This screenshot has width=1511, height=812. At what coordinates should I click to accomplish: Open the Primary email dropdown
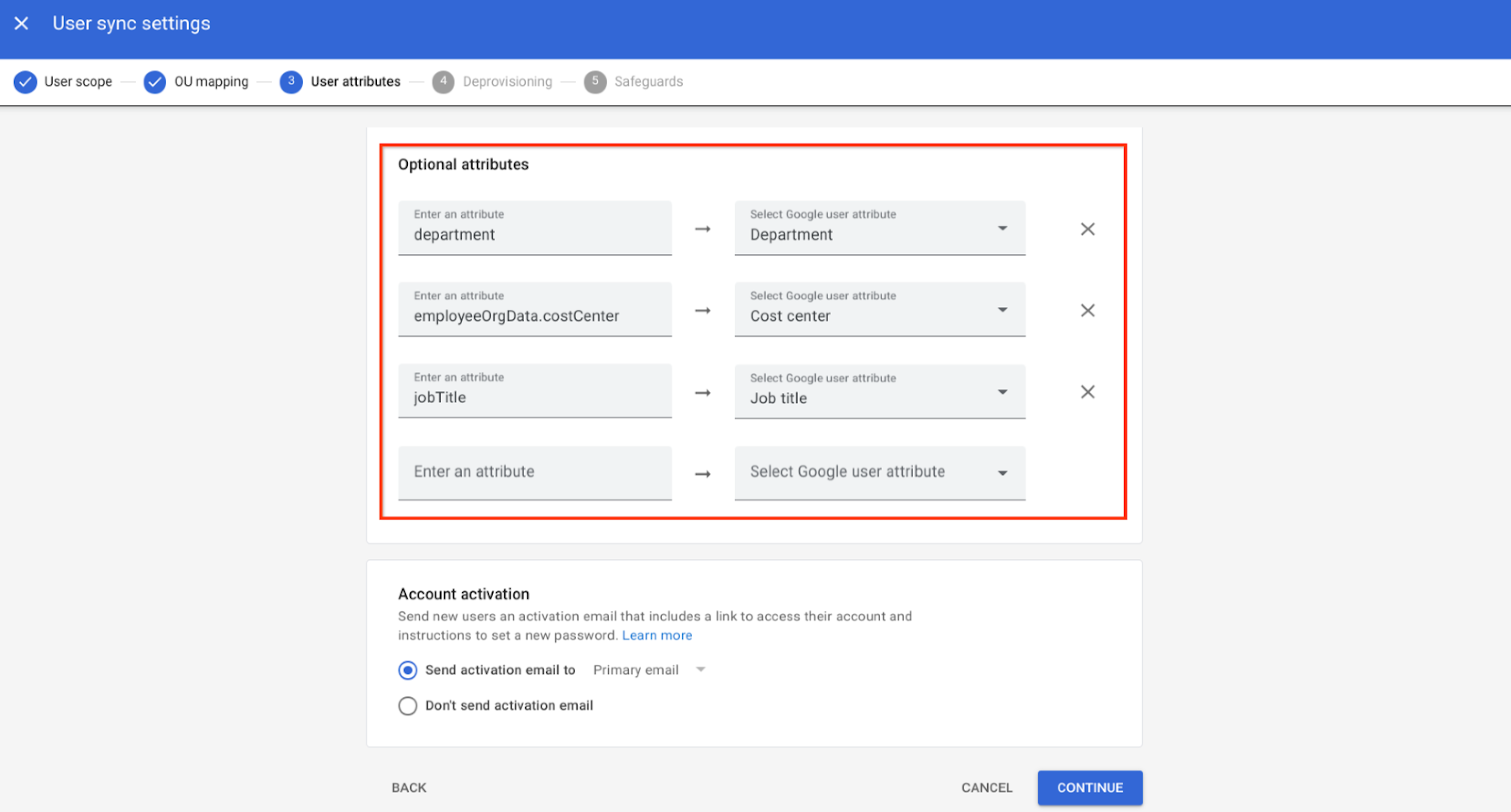(649, 670)
